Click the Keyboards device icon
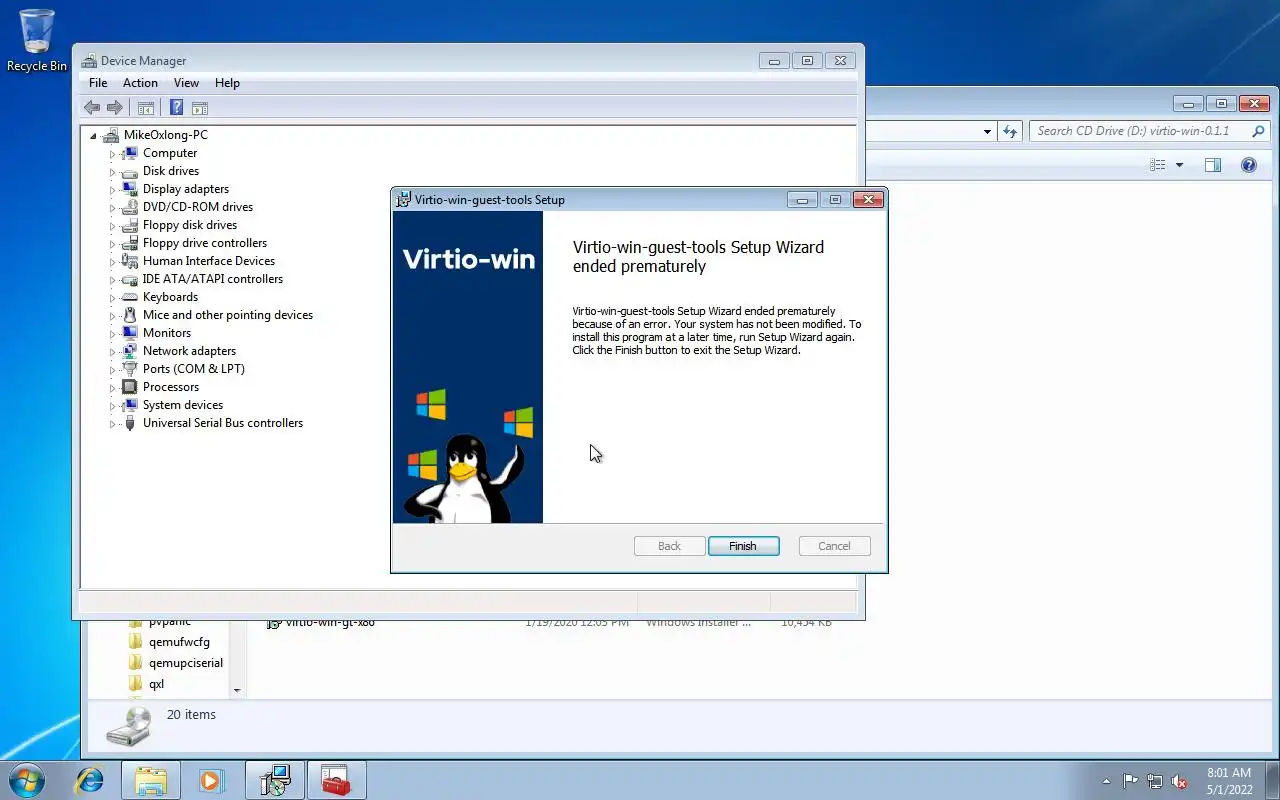The image size is (1280, 800). pyautogui.click(x=129, y=297)
